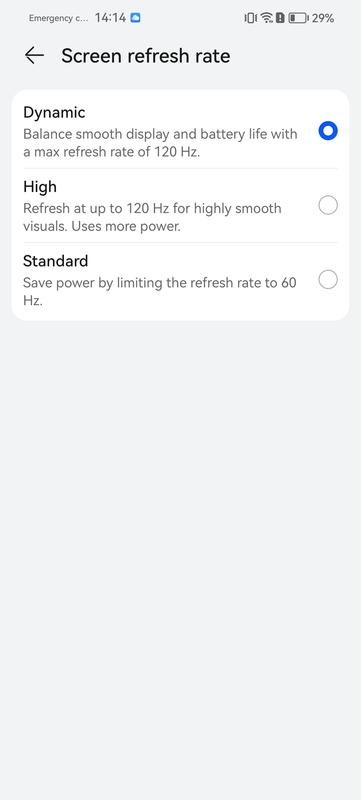Screen dimensions: 361x800
Task: Tap the Screen refresh rate page title
Action: [145, 56]
